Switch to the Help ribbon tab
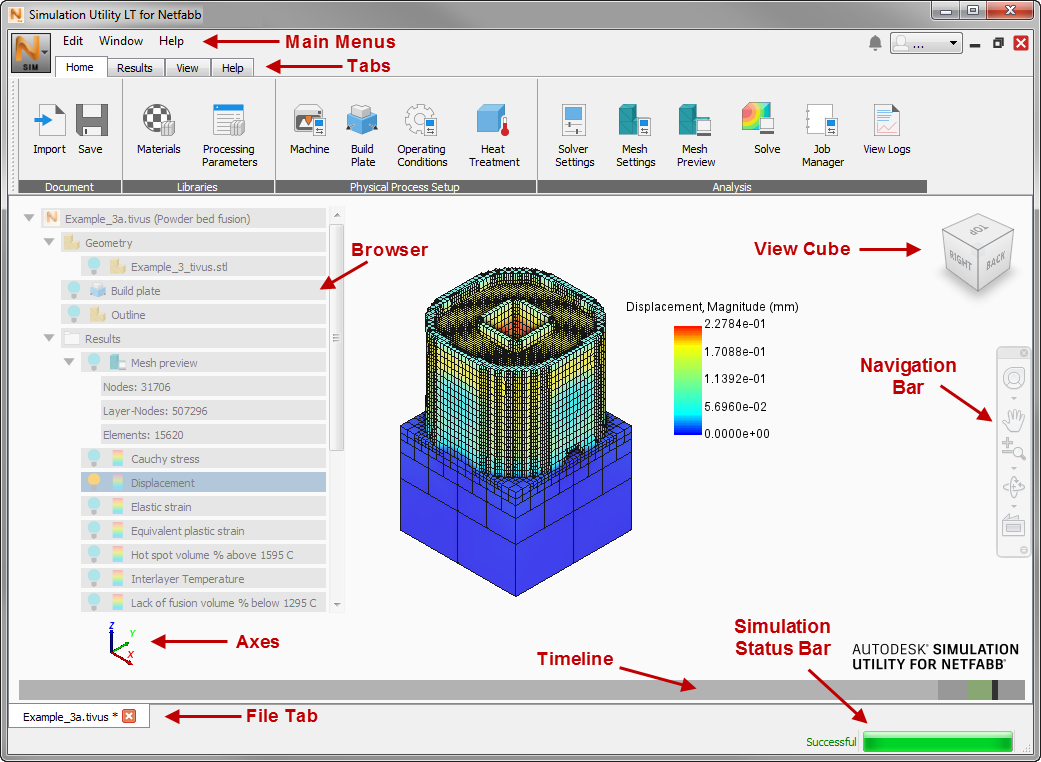Image resolution: width=1041 pixels, height=762 pixels. [x=232, y=68]
